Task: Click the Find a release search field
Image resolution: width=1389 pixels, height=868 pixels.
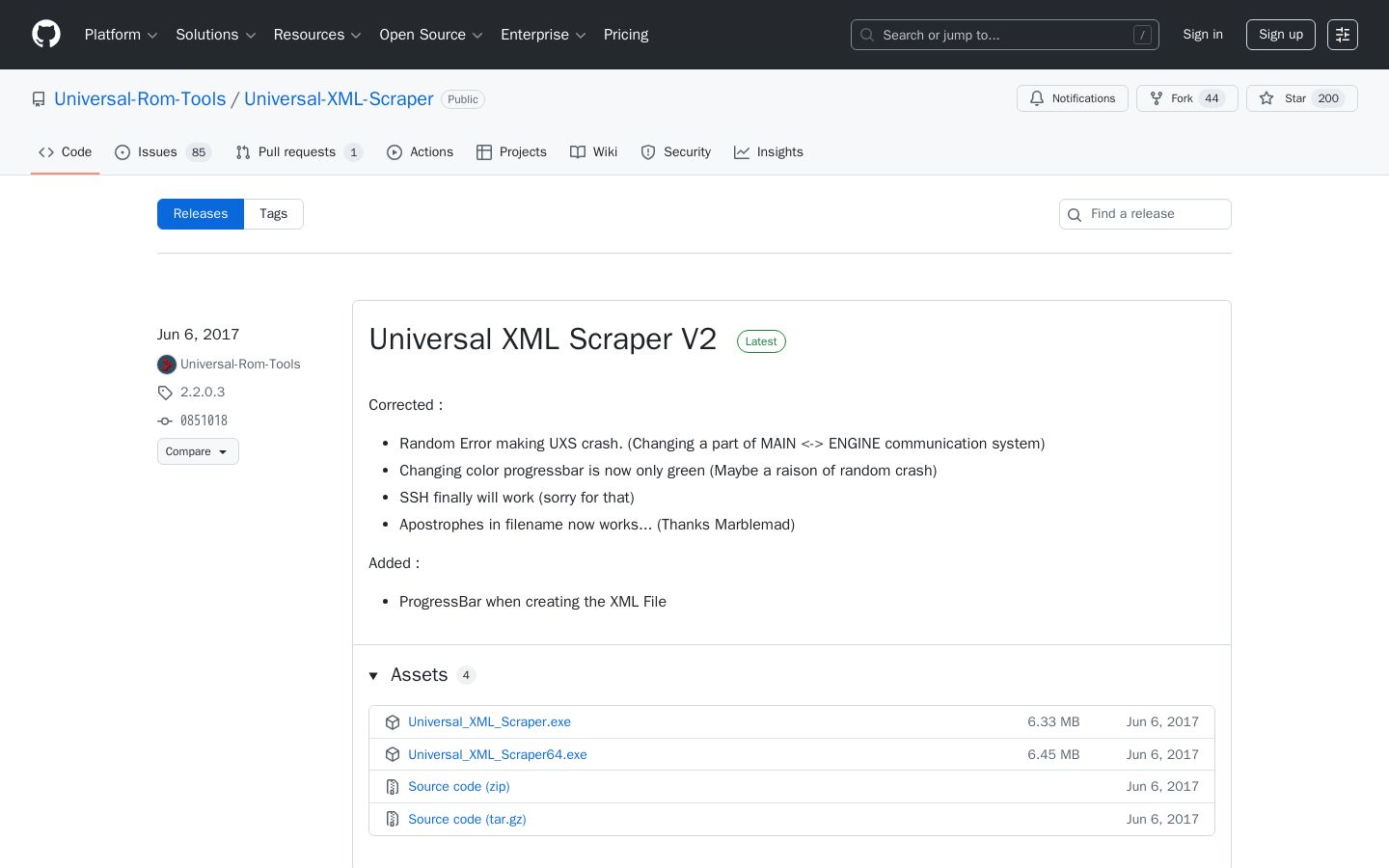Action: [x=1145, y=214]
